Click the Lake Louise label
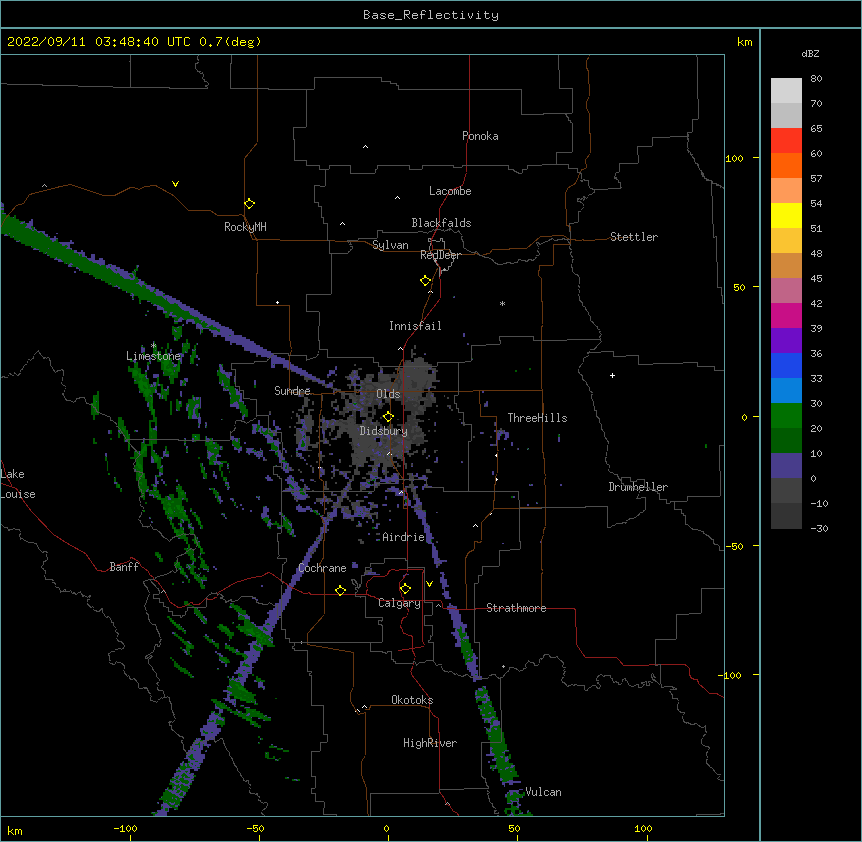 18,484
